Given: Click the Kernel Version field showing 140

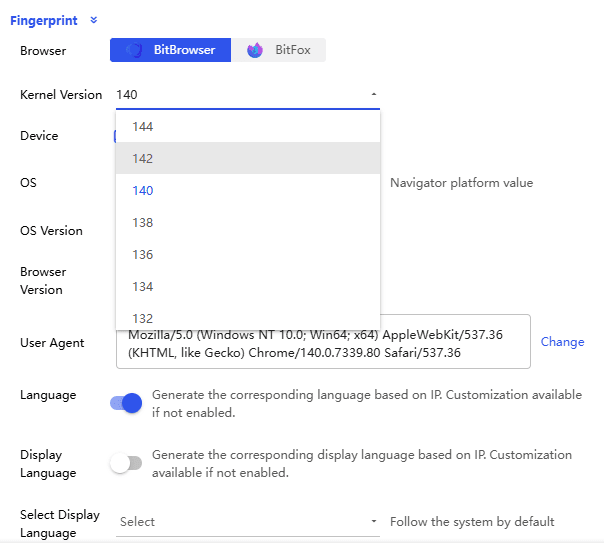Looking at the screenshot, I should [x=248, y=95].
